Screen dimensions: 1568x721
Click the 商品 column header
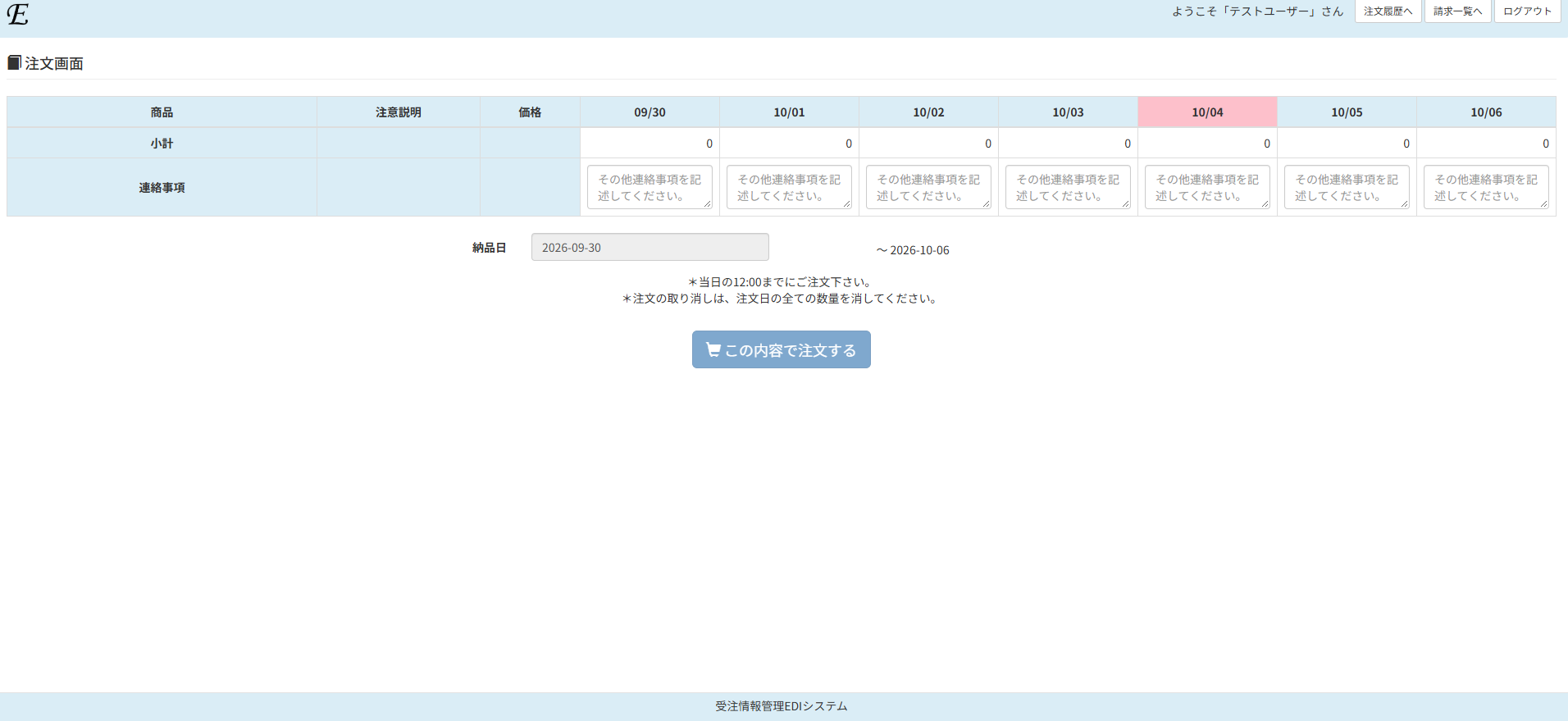162,112
